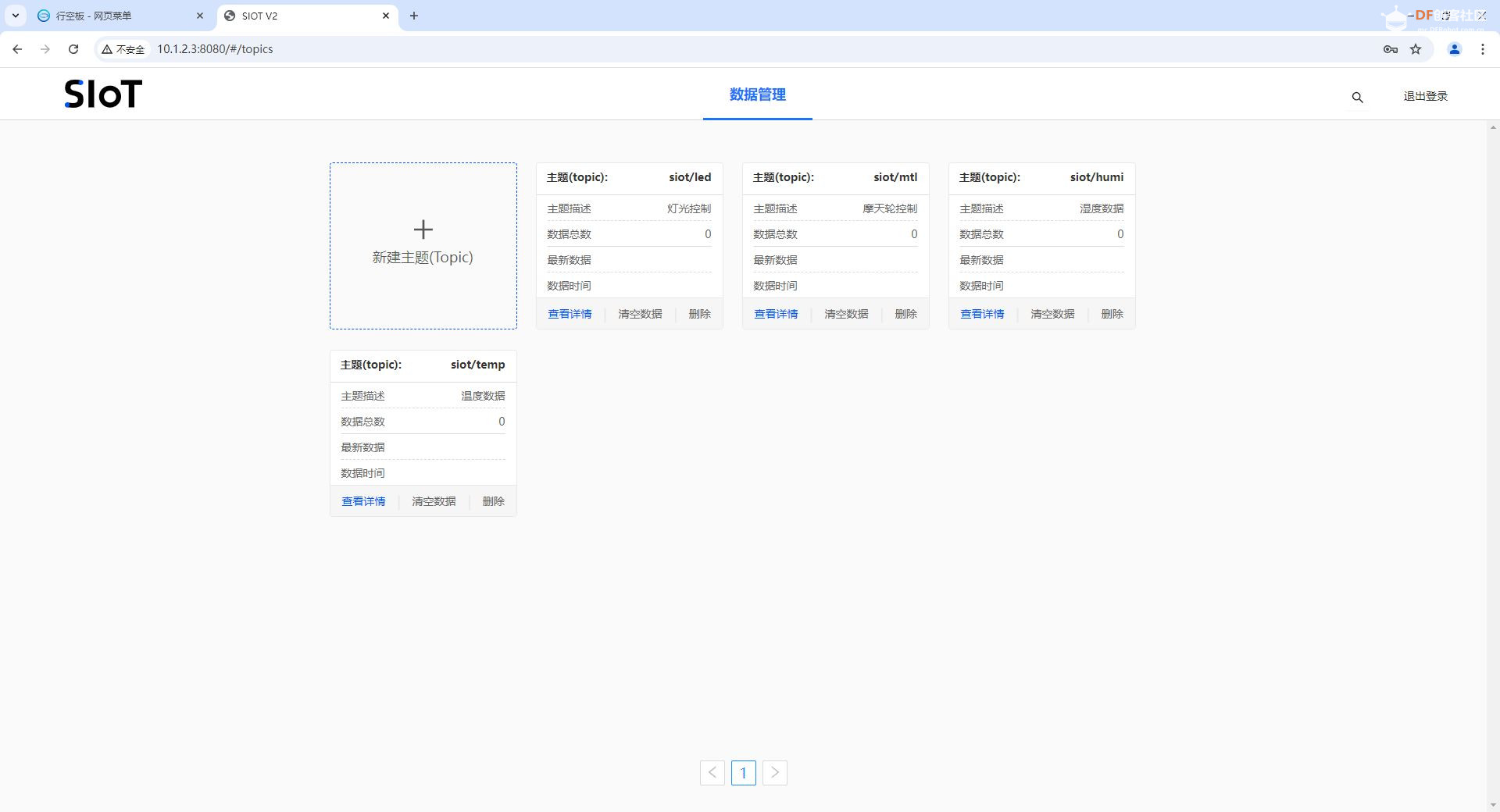
Task: Click the search magnifier icon in SIoT header
Action: pyautogui.click(x=1357, y=97)
